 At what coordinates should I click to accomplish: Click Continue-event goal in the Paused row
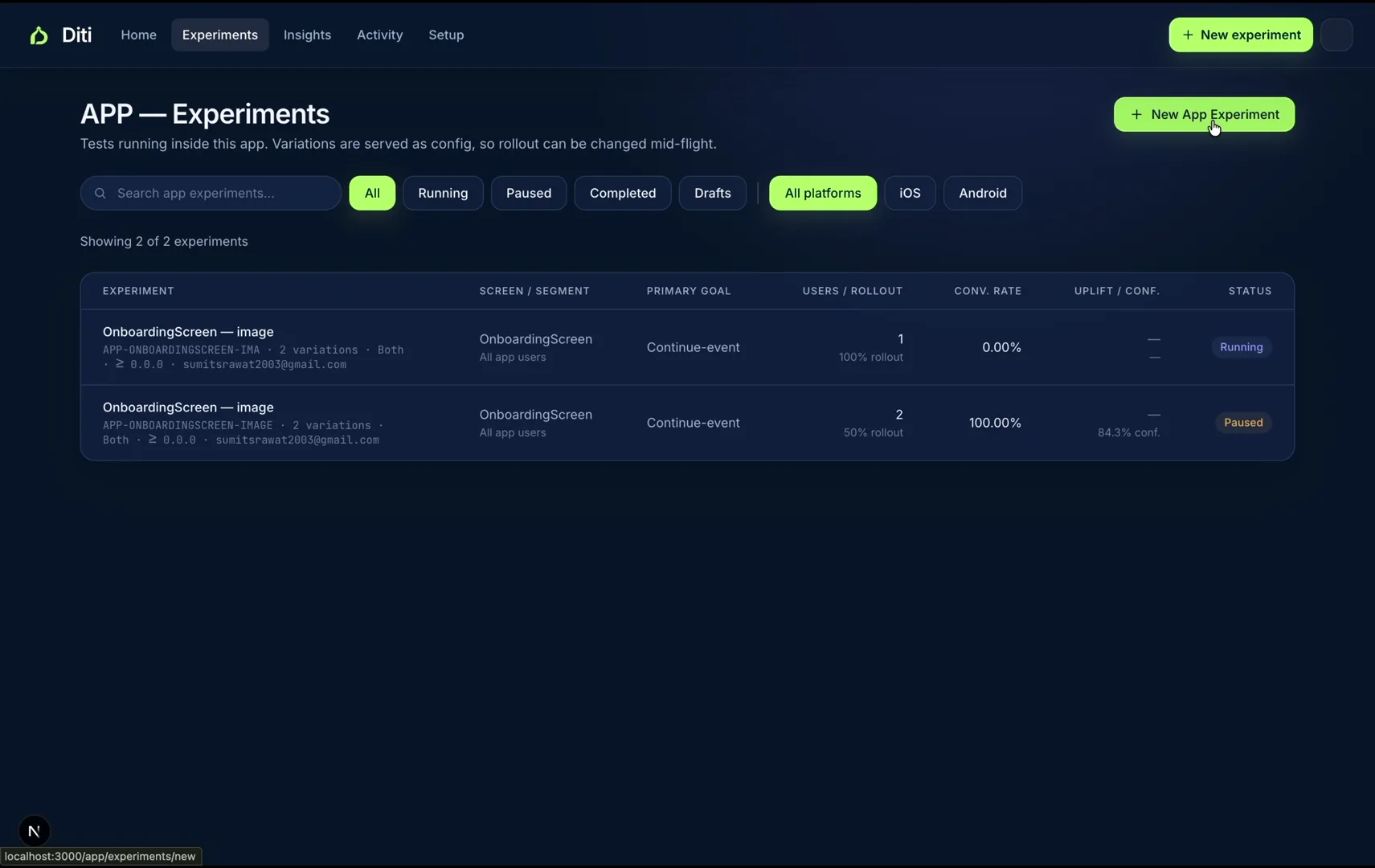click(694, 423)
